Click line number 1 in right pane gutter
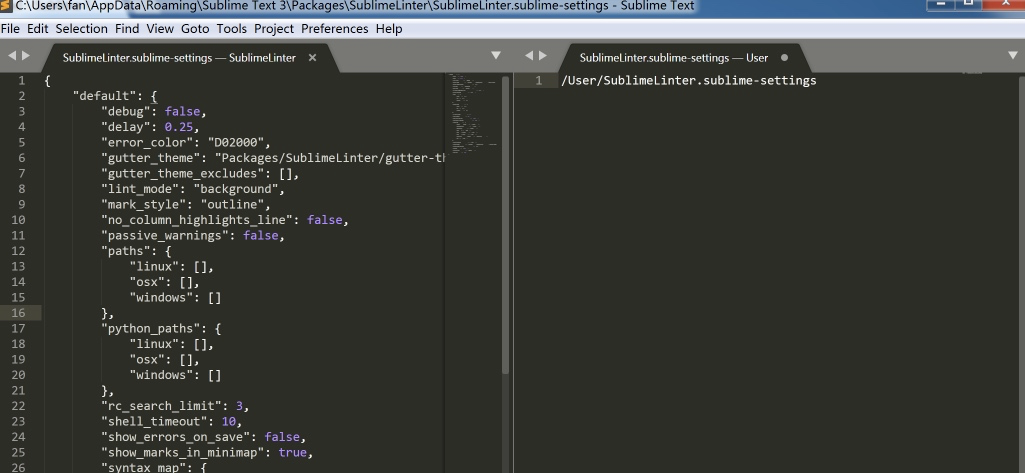The image size is (1025, 473). pos(539,80)
